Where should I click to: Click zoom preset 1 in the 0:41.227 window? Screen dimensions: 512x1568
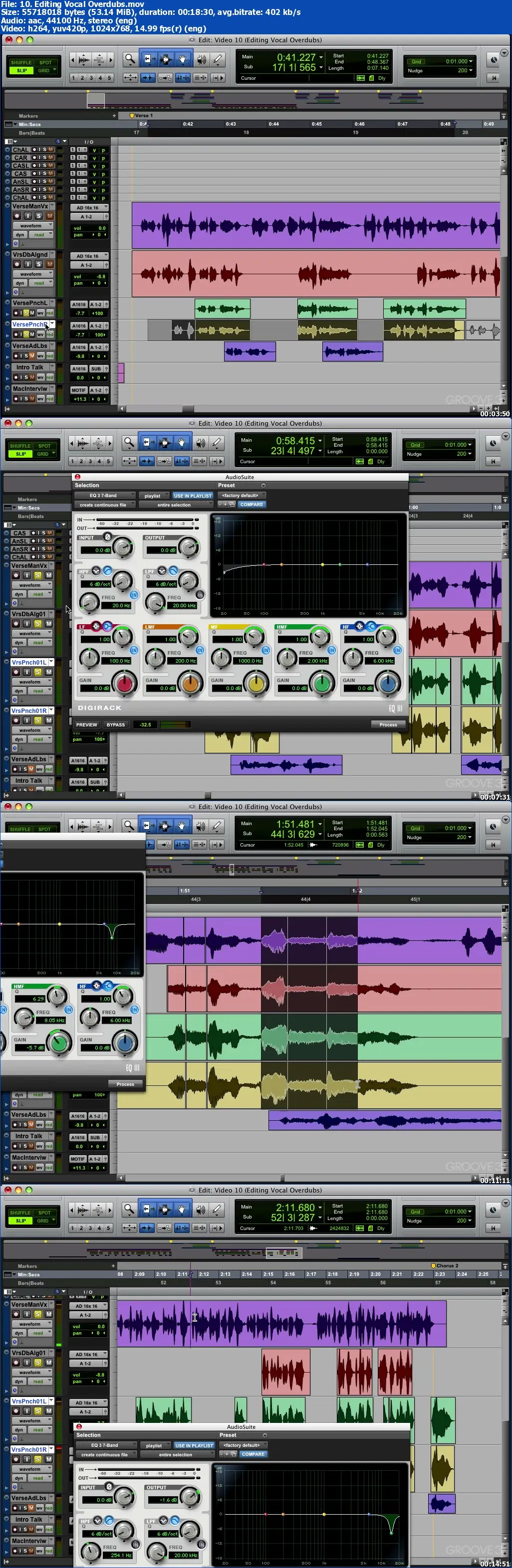click(73, 78)
